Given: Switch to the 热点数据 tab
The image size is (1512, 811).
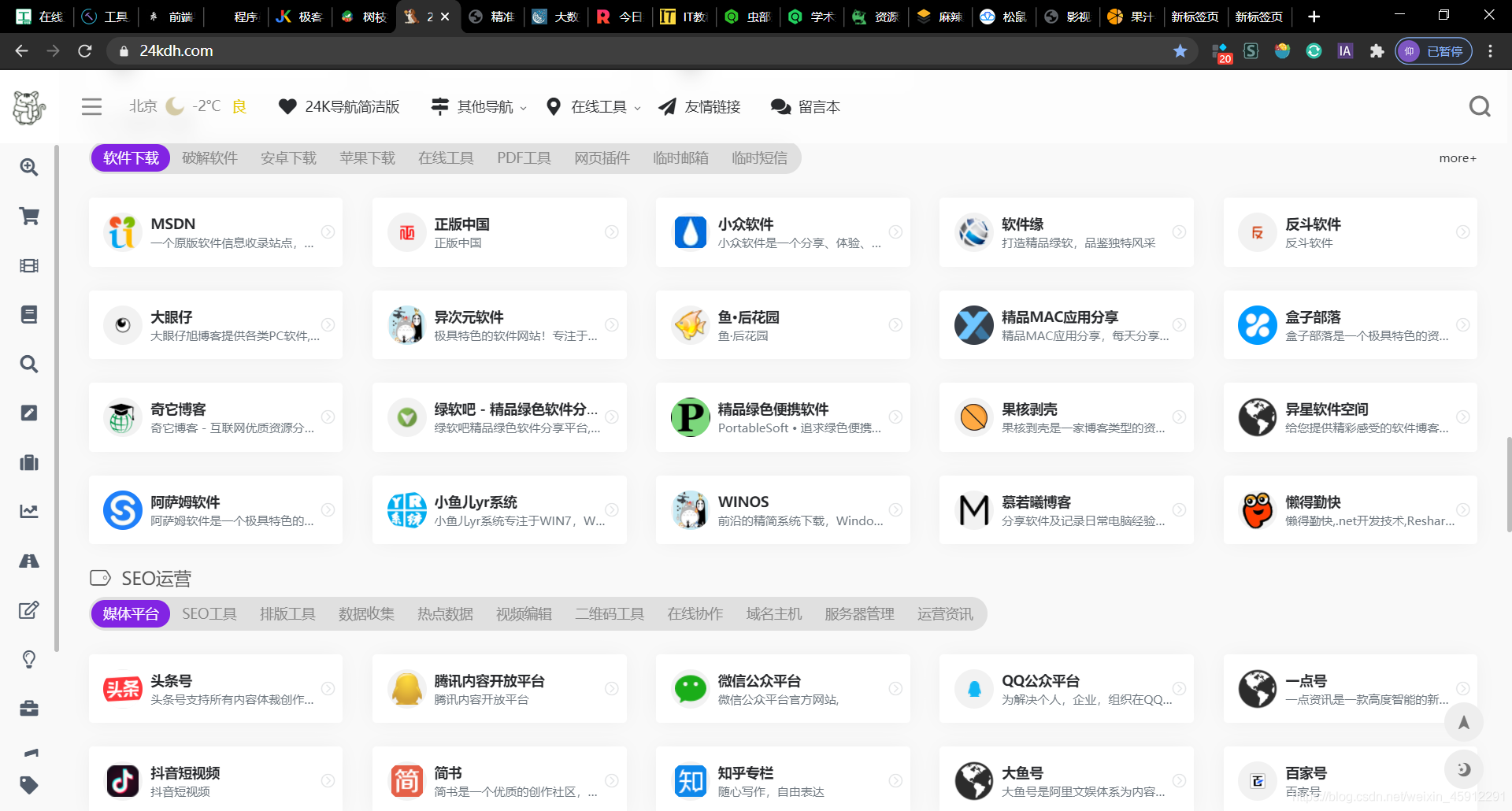Looking at the screenshot, I should point(445,614).
